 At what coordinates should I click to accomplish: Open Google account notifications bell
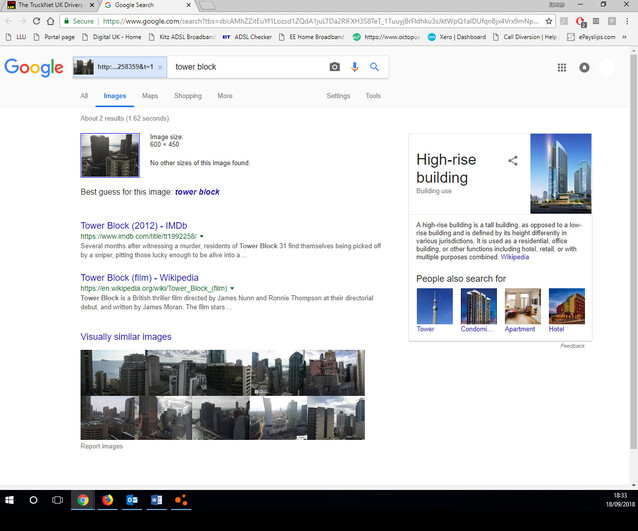point(584,68)
